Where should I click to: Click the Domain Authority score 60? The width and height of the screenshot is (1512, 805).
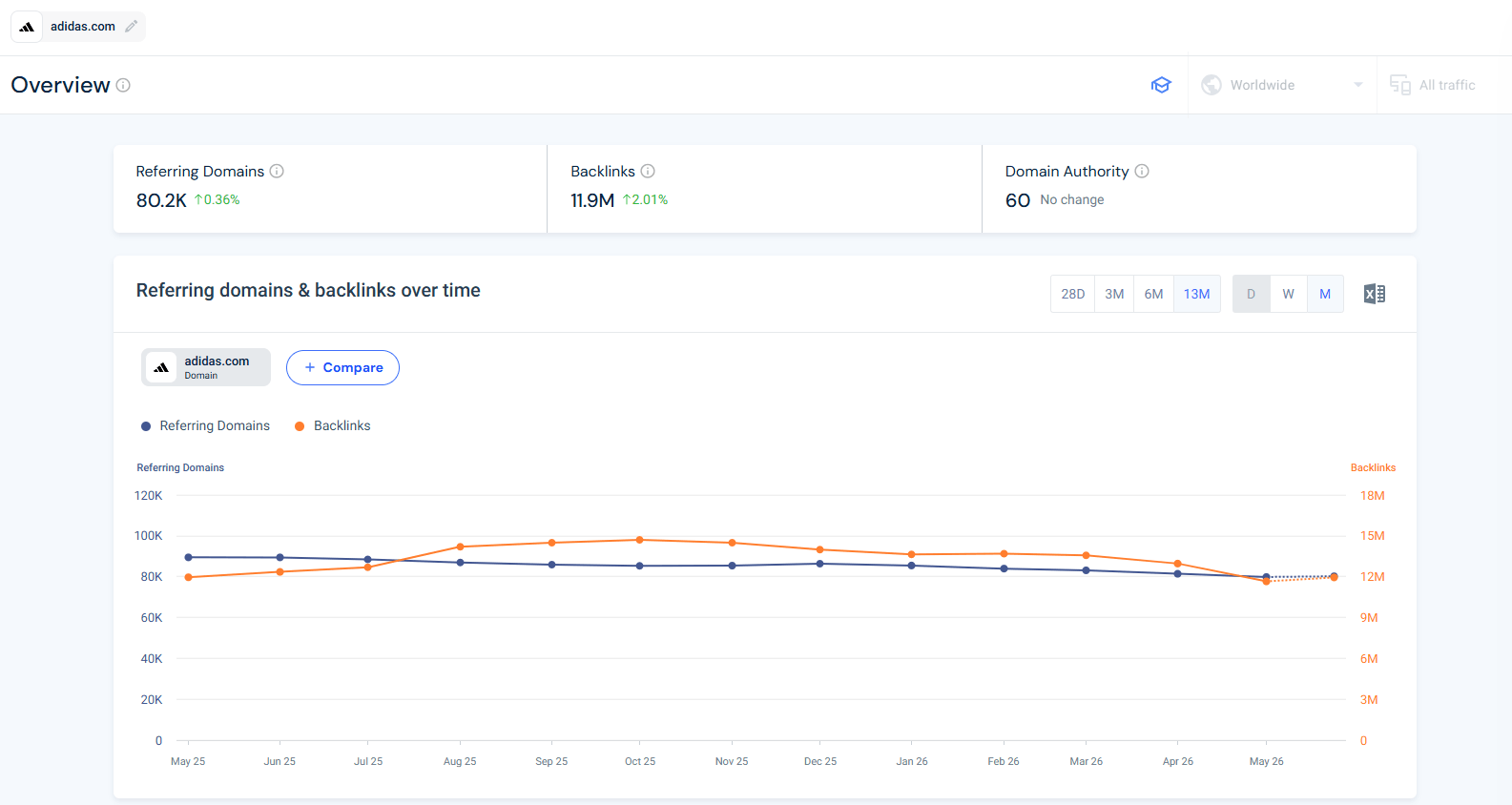(1018, 200)
